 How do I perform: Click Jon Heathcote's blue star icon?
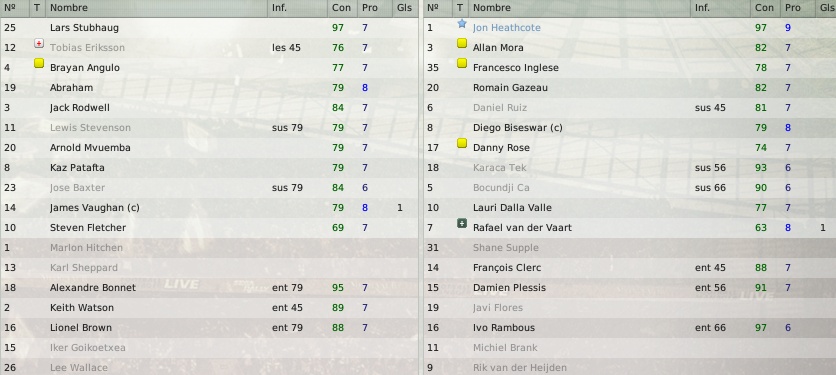[x=462, y=23]
